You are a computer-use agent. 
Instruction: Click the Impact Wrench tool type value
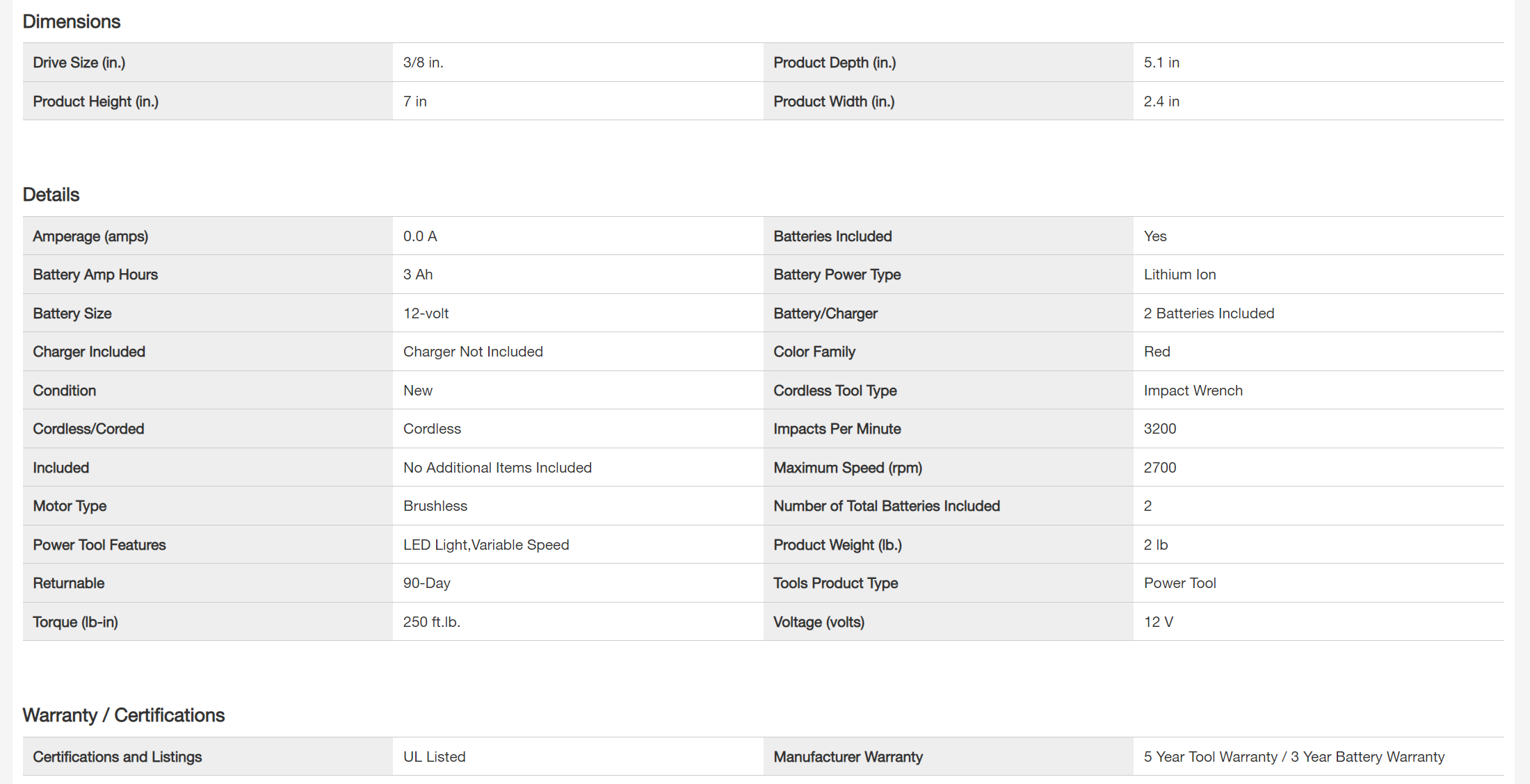point(1193,391)
